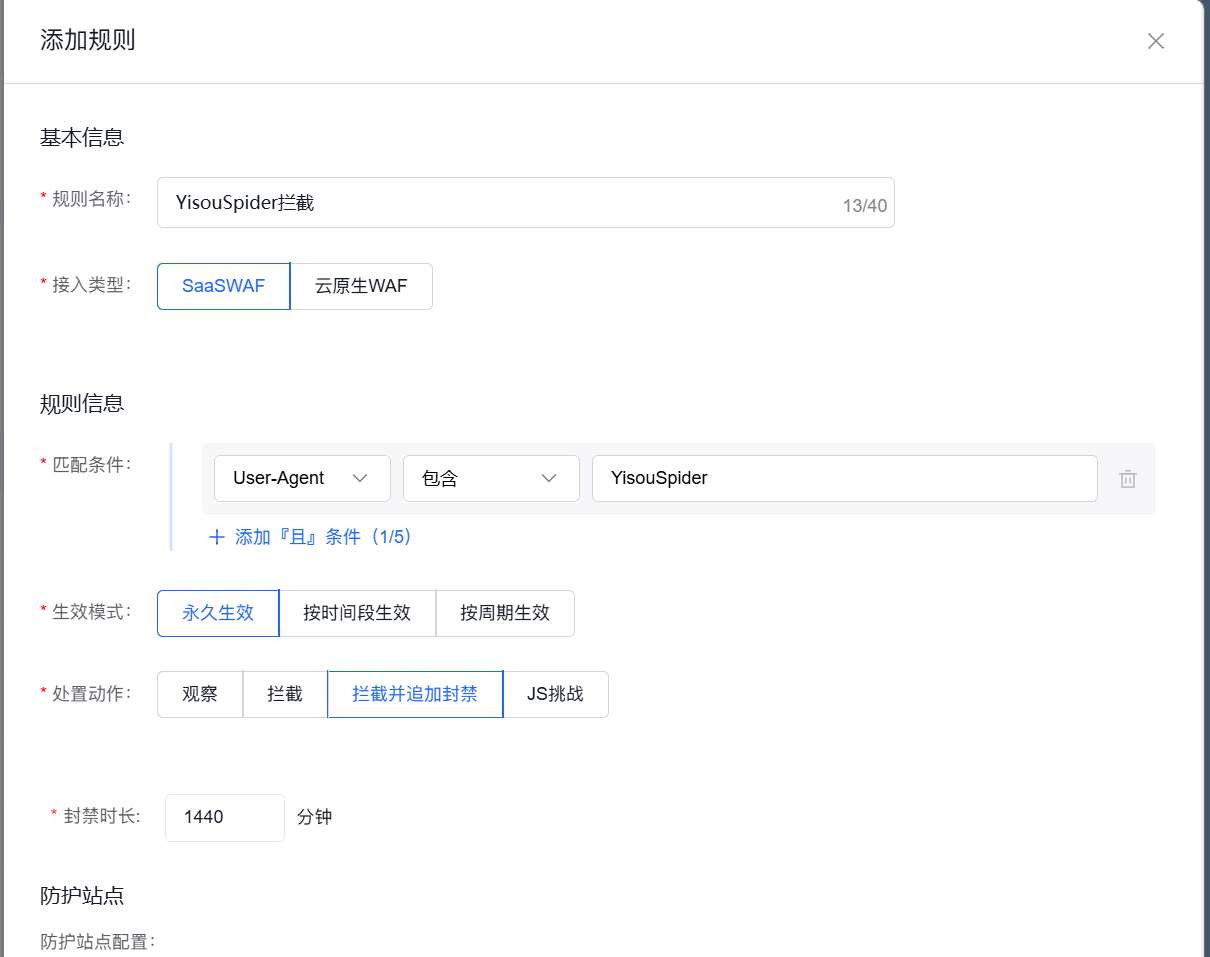Screen dimensions: 1210x957
Task: Open the User-Agent field type dropdown
Action: coord(300,478)
